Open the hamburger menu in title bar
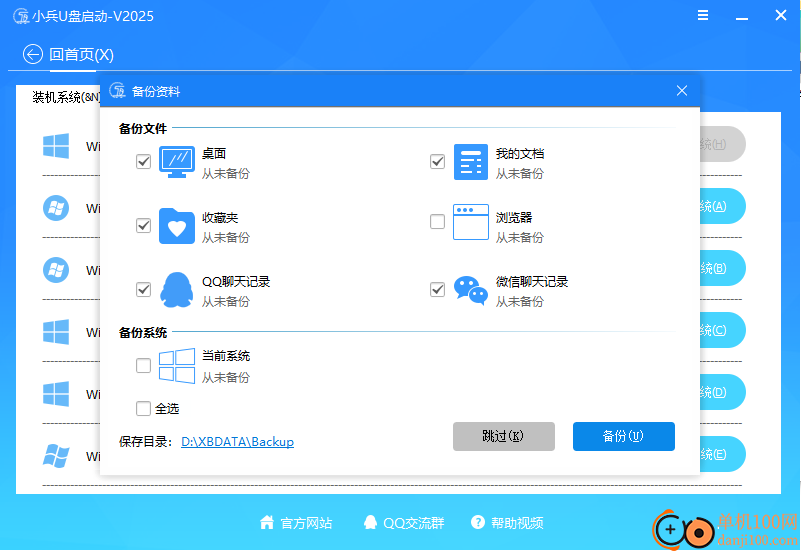Viewport: 801px width, 551px height. click(703, 15)
